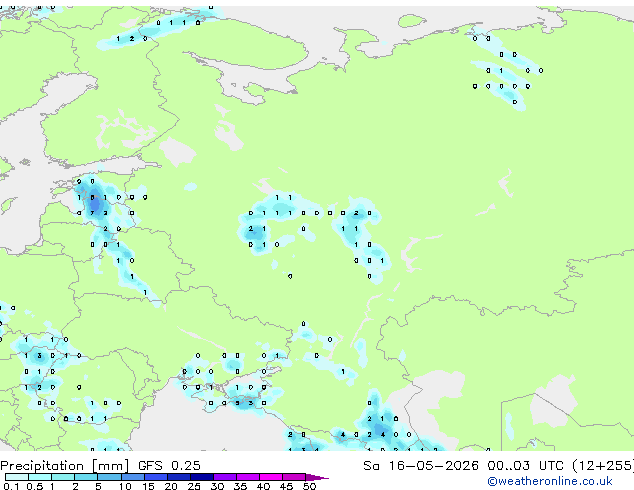
Task: Click the '30' legend scale value
Action: [217, 486]
